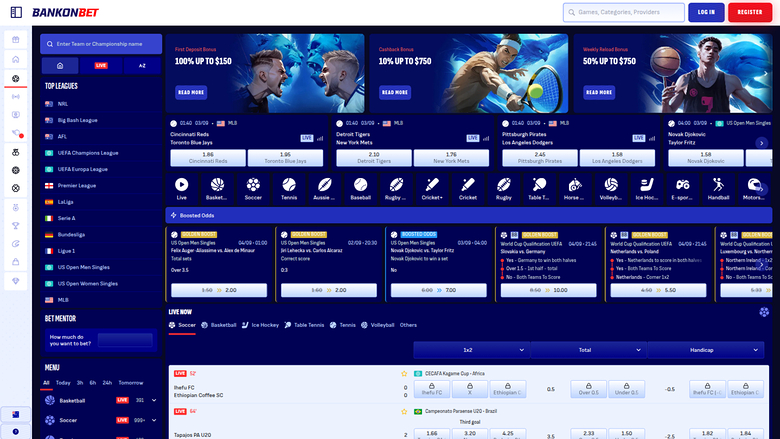The height and width of the screenshot is (439, 780).
Task: Select the Basketball sport icon
Action: click(217, 189)
